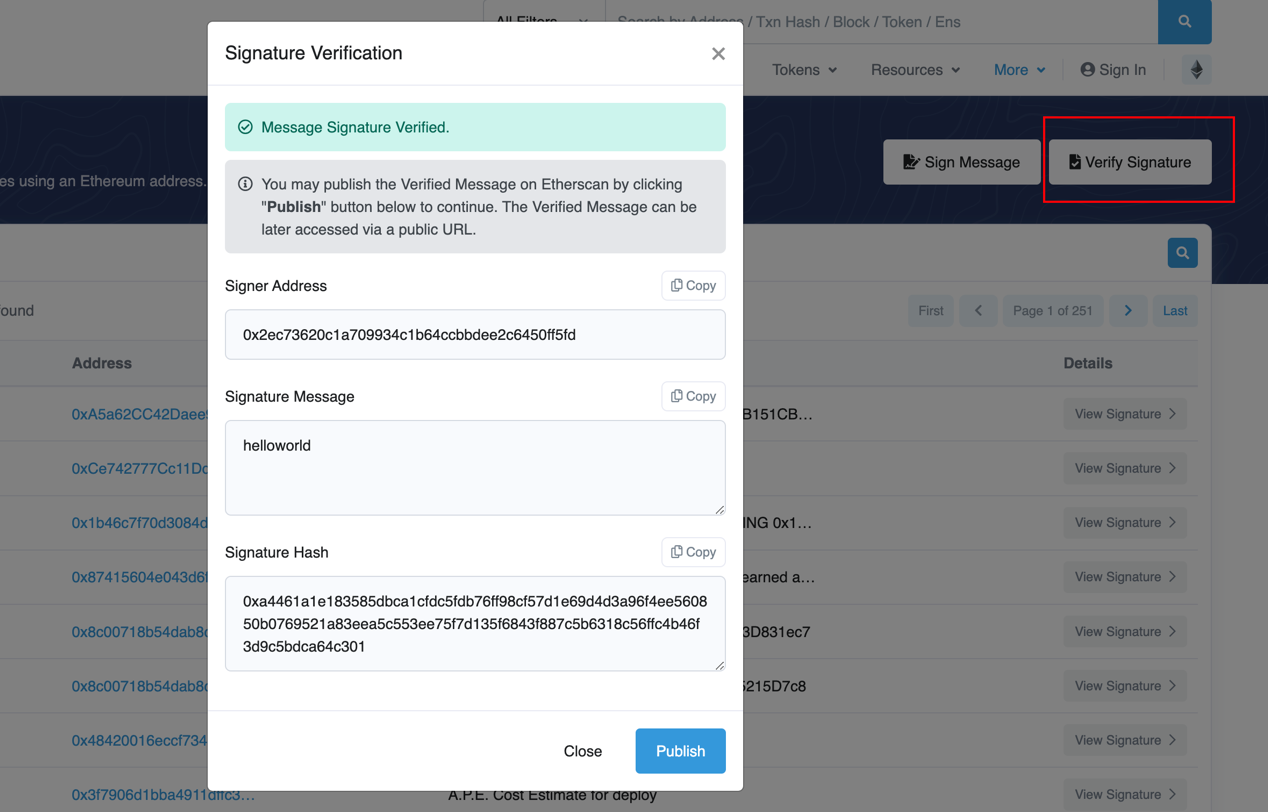Copy the Signer Address
Screen dimensions: 1268x812
click(x=693, y=286)
